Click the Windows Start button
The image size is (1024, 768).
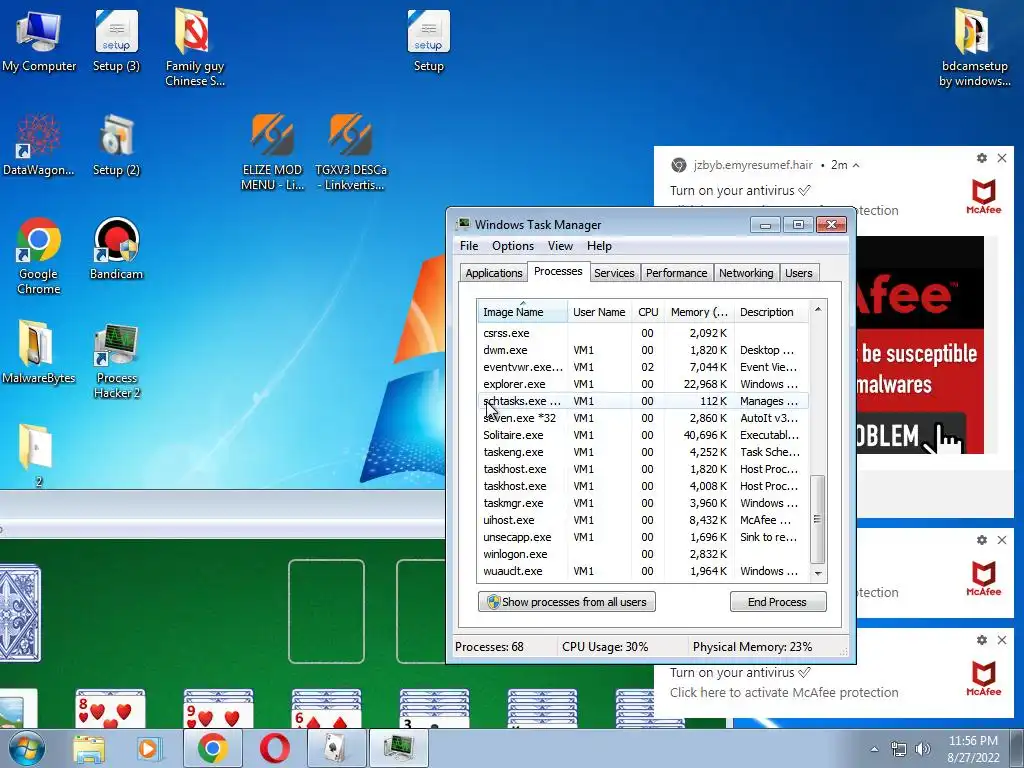pos(27,748)
